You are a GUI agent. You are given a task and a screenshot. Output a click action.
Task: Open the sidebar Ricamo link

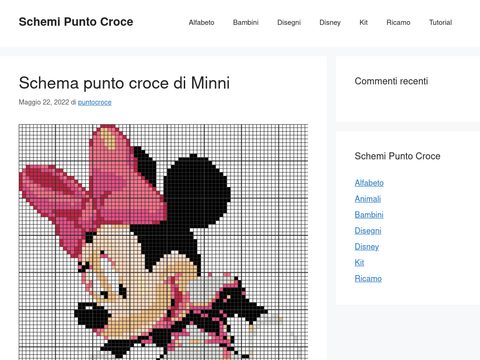[368, 279]
